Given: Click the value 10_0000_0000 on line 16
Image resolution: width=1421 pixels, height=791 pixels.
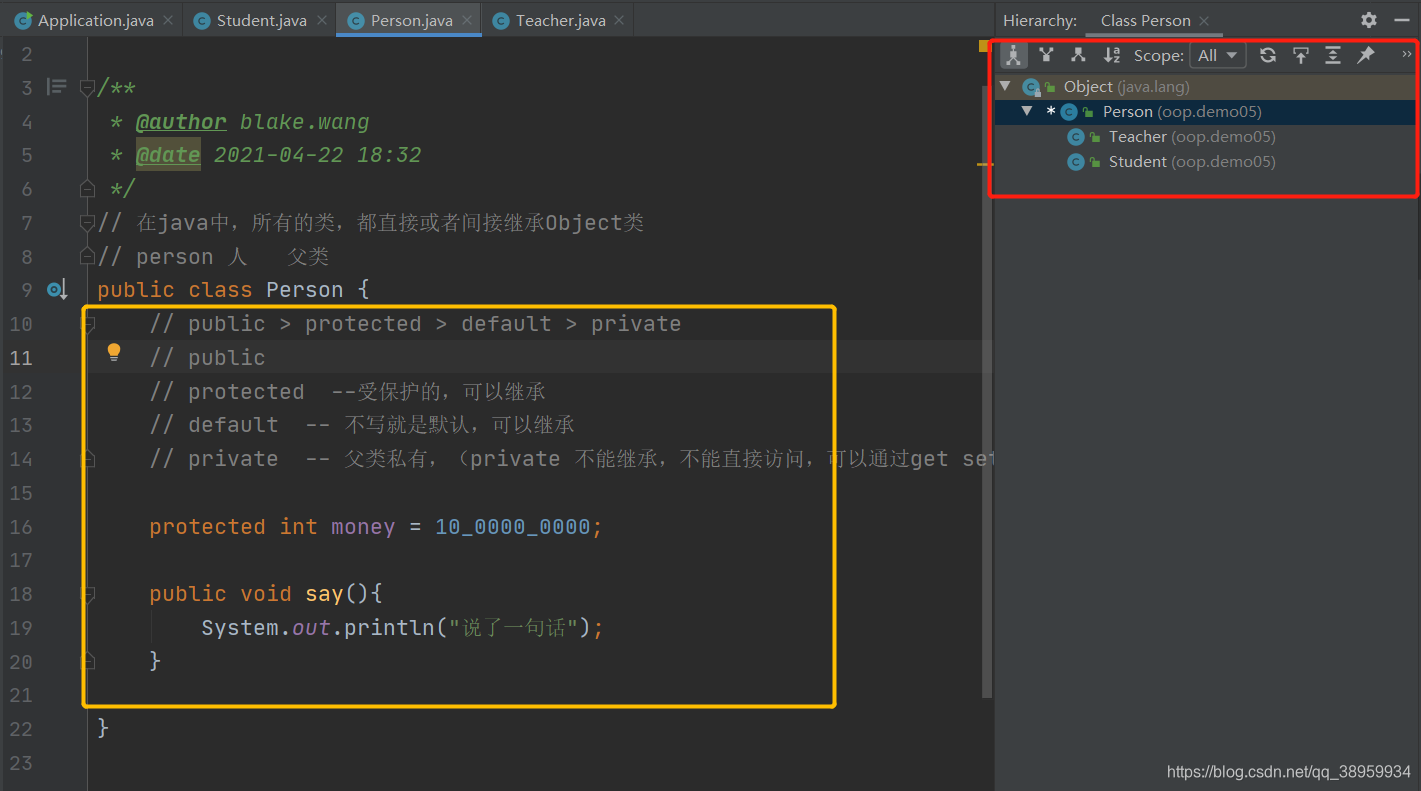Looking at the screenshot, I should click(513, 527).
